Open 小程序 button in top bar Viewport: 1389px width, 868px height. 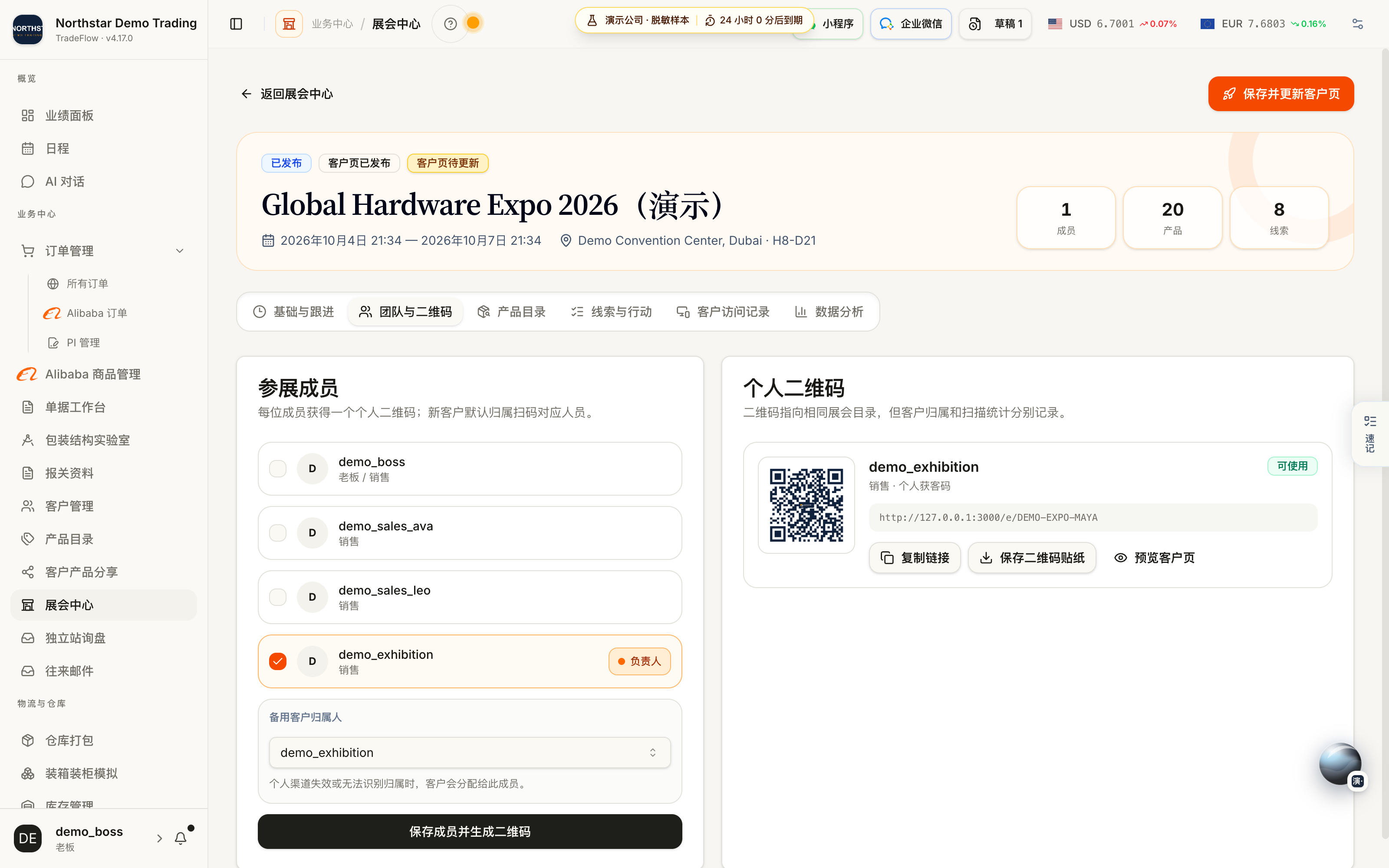click(837, 24)
